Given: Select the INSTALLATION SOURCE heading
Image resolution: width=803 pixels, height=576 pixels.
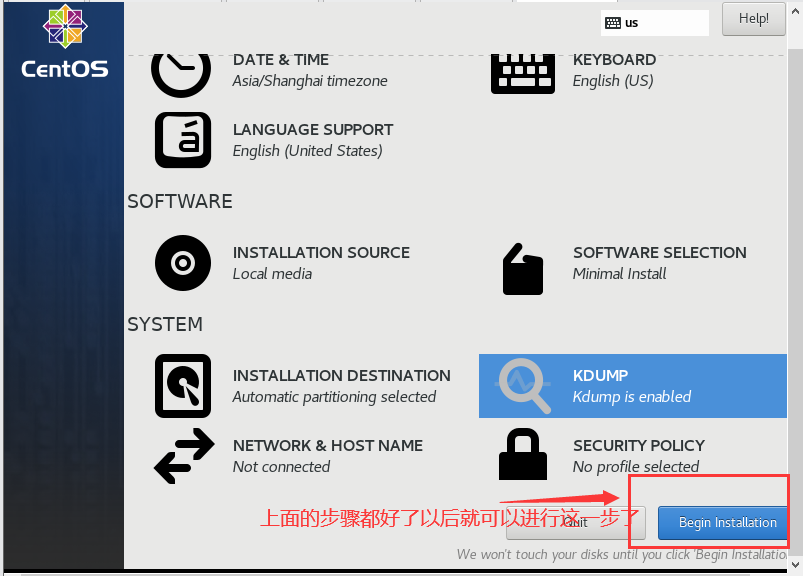Looking at the screenshot, I should pyautogui.click(x=321, y=252).
